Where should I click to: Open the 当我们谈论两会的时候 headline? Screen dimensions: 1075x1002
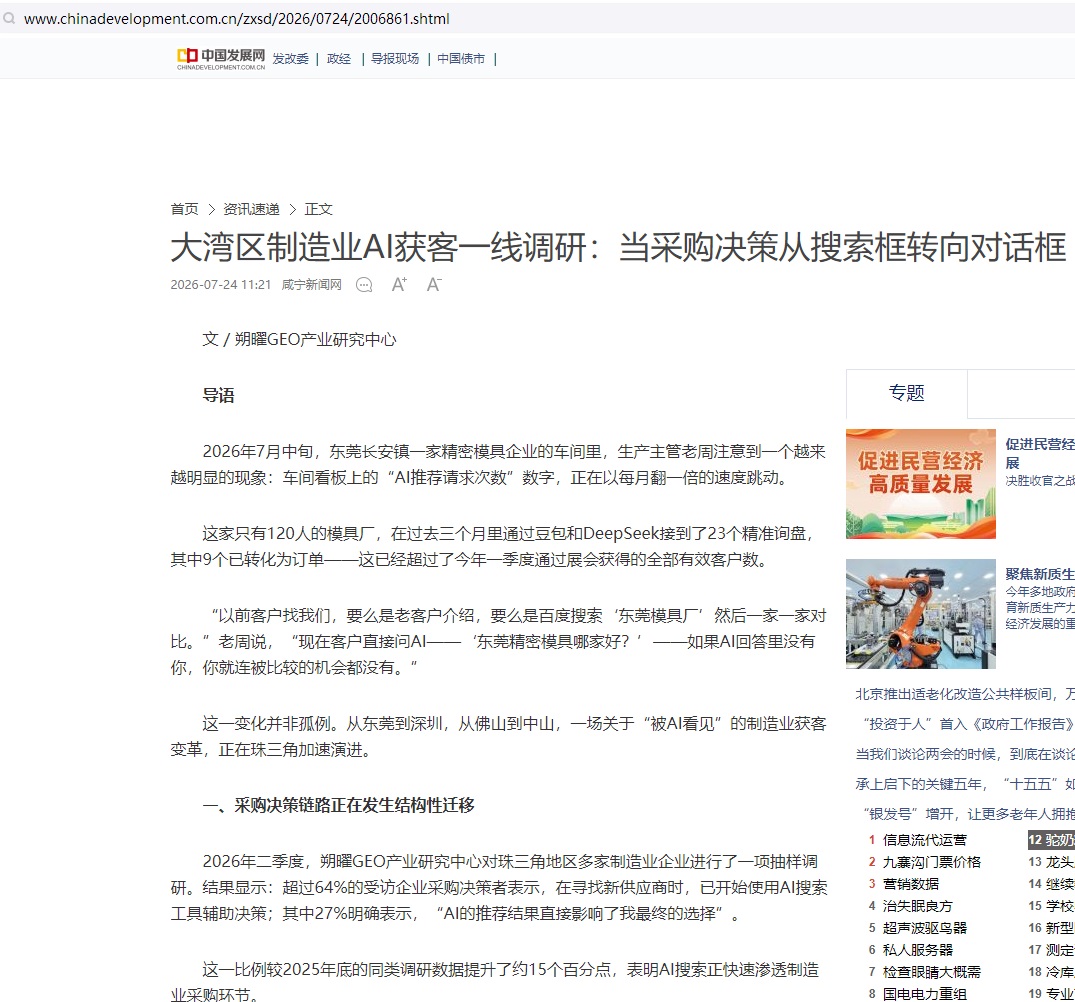[965, 755]
